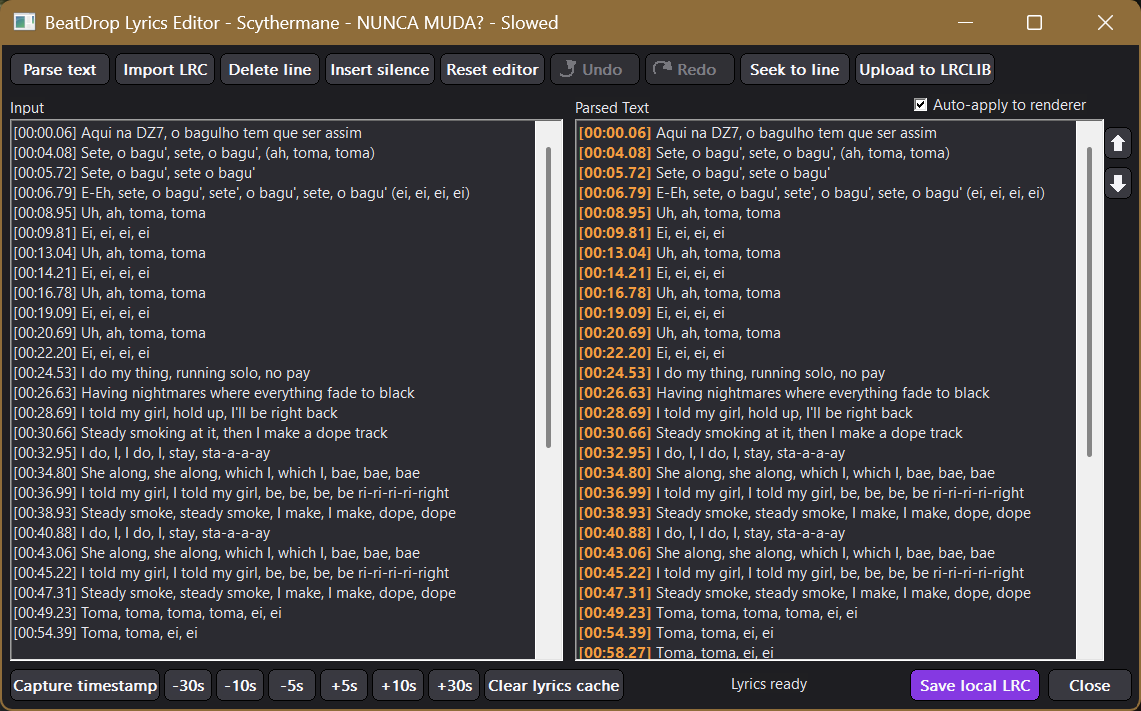The image size is (1141, 711).
Task: Disable Auto-apply to renderer checkbox
Action: 921,105
